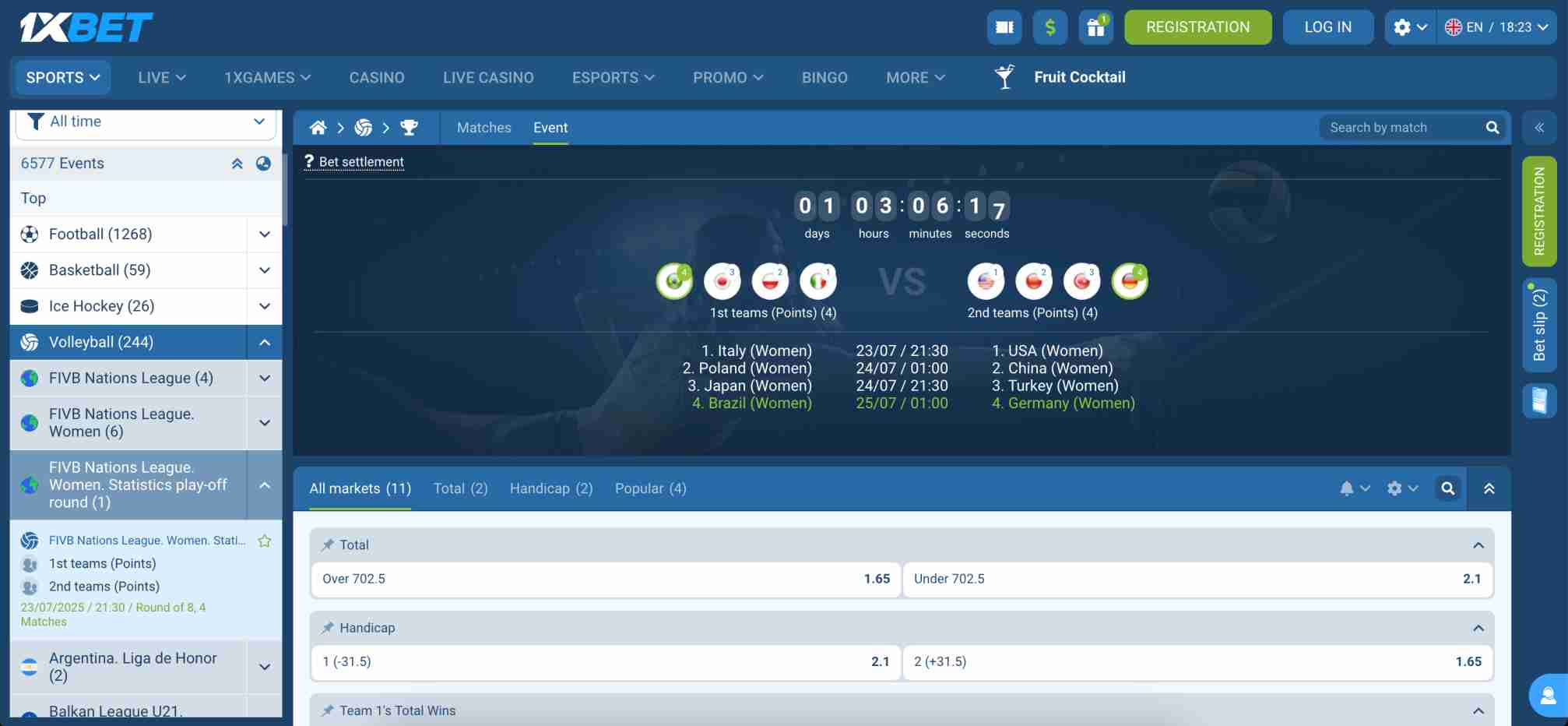
Task: Collapse the right panel with double arrow
Action: click(x=1539, y=128)
